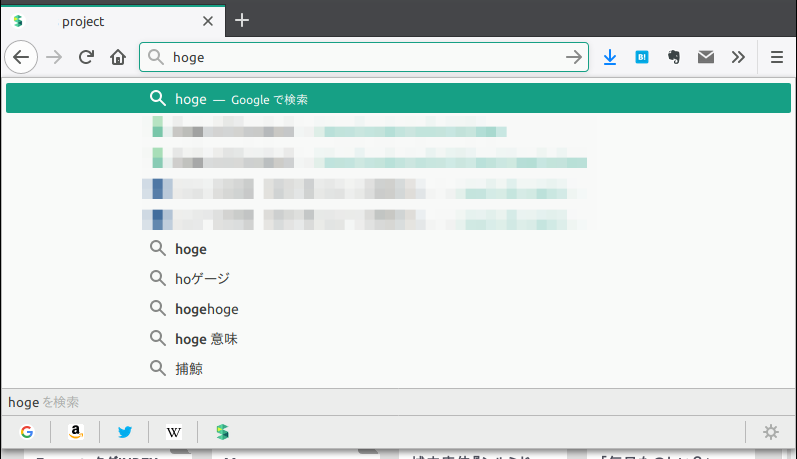Click inside the address bar with 'hoge'
This screenshot has height=459, width=797.
[x=364, y=57]
